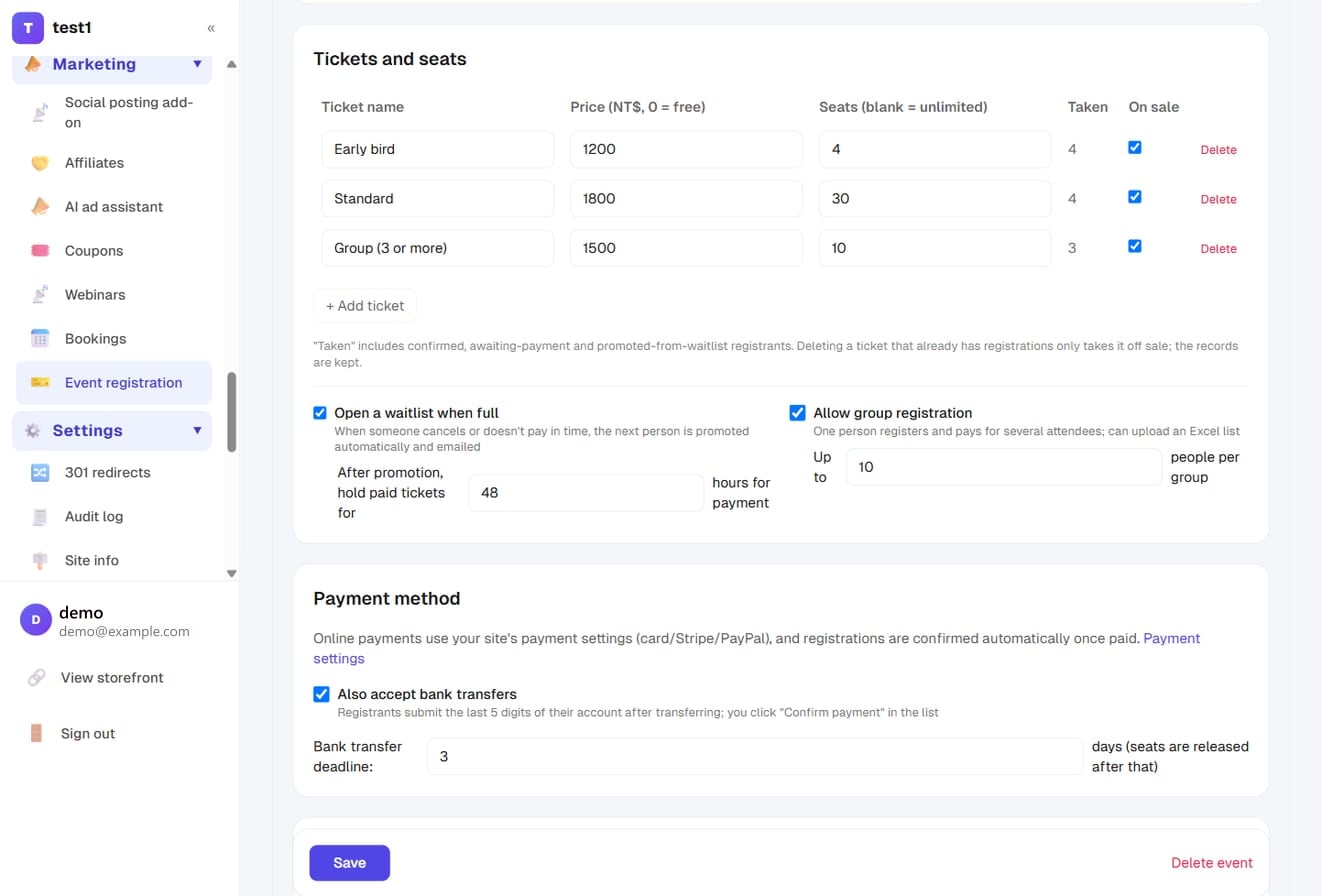Delete the Early bird ticket
Screen dimensions: 1322x896
1218,150
